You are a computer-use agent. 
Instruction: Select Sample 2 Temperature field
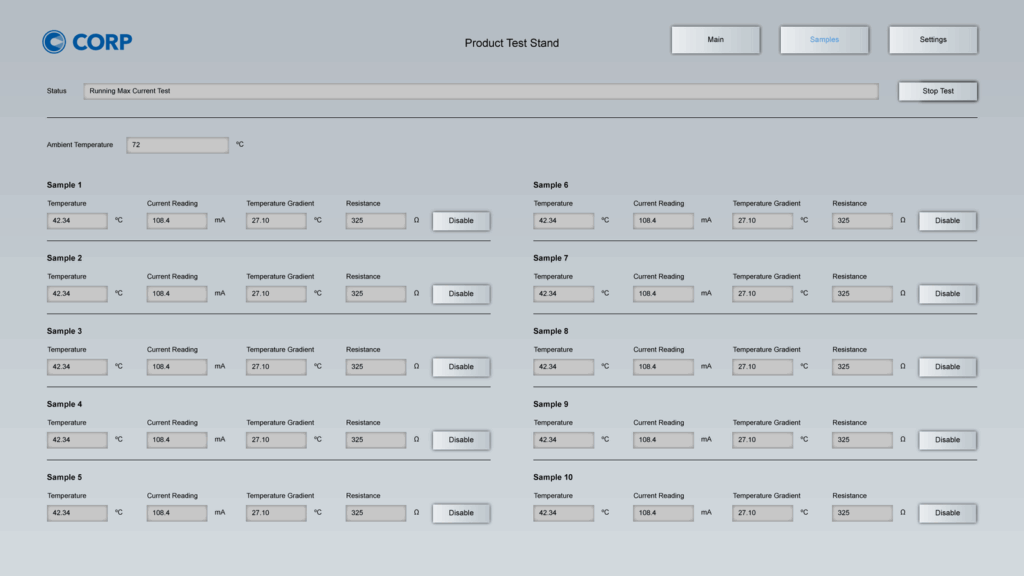click(77, 294)
